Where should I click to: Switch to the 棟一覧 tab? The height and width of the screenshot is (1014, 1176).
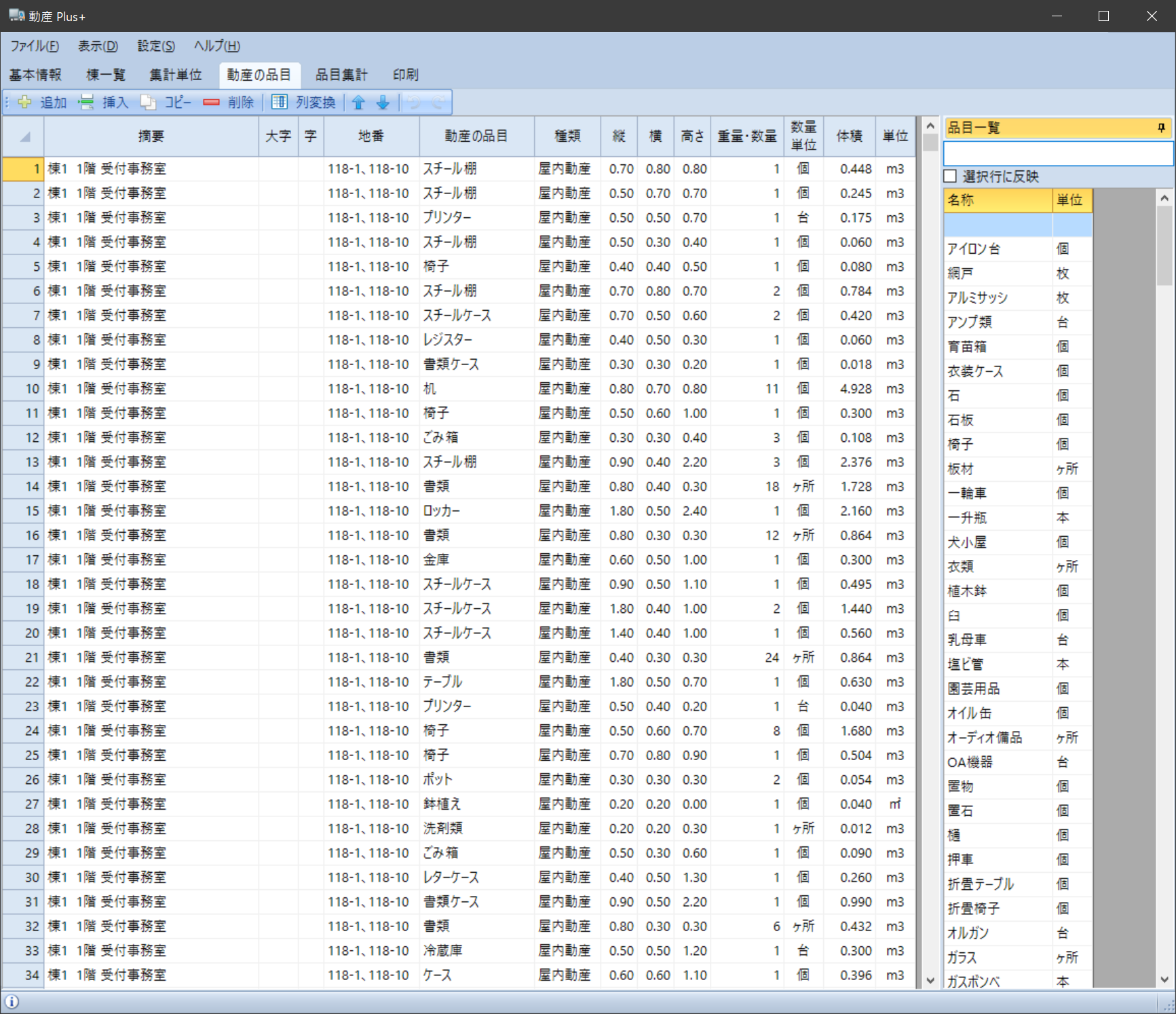106,75
